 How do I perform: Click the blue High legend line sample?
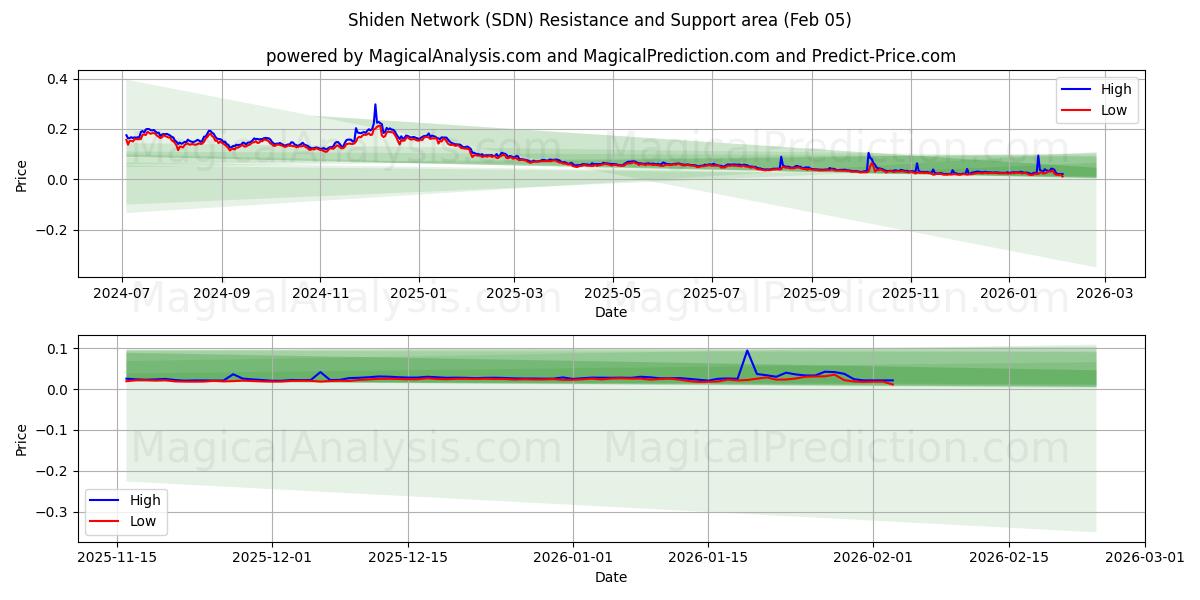(1075, 89)
